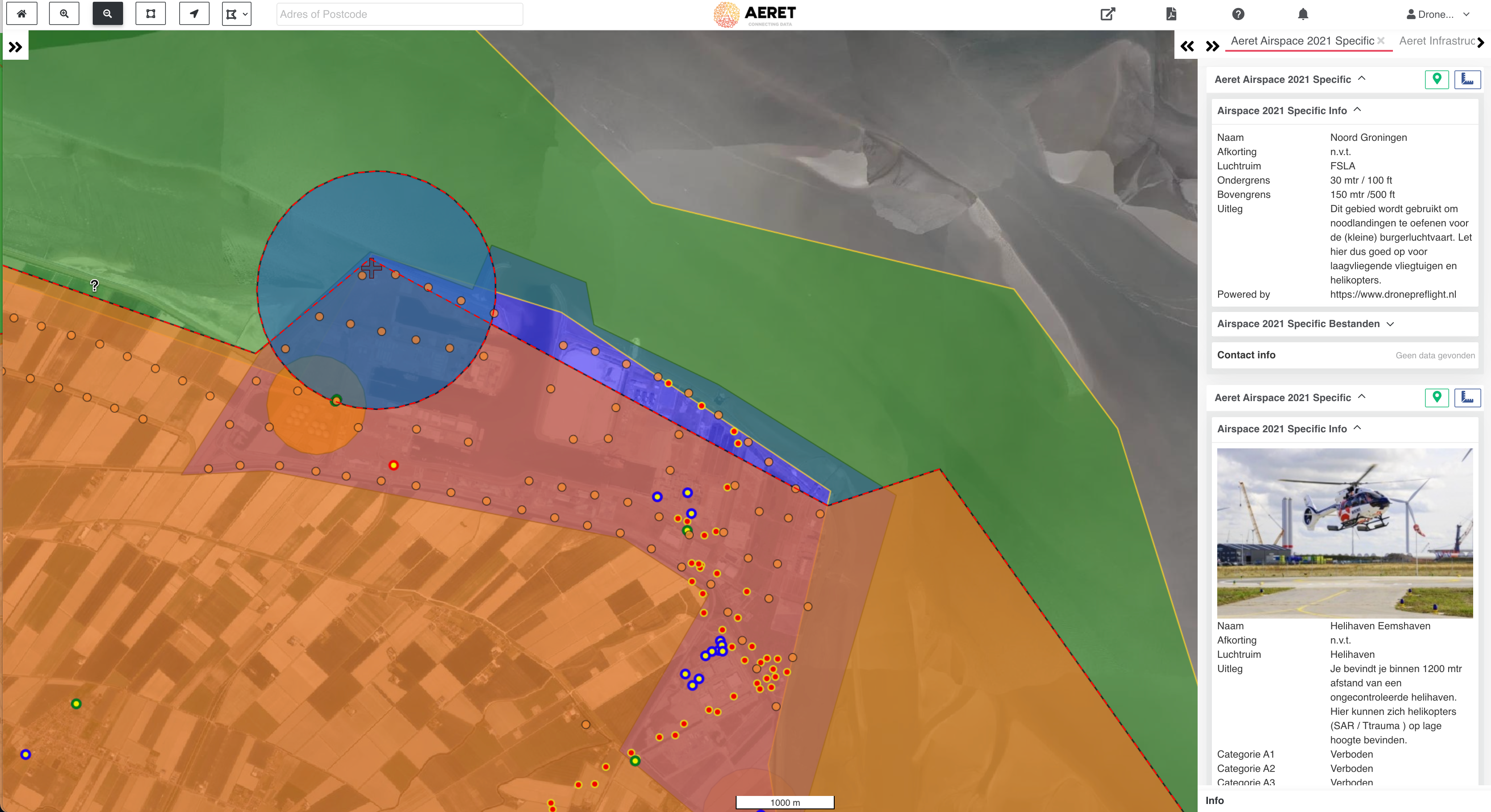Click the question mark marker on map

(x=95, y=285)
